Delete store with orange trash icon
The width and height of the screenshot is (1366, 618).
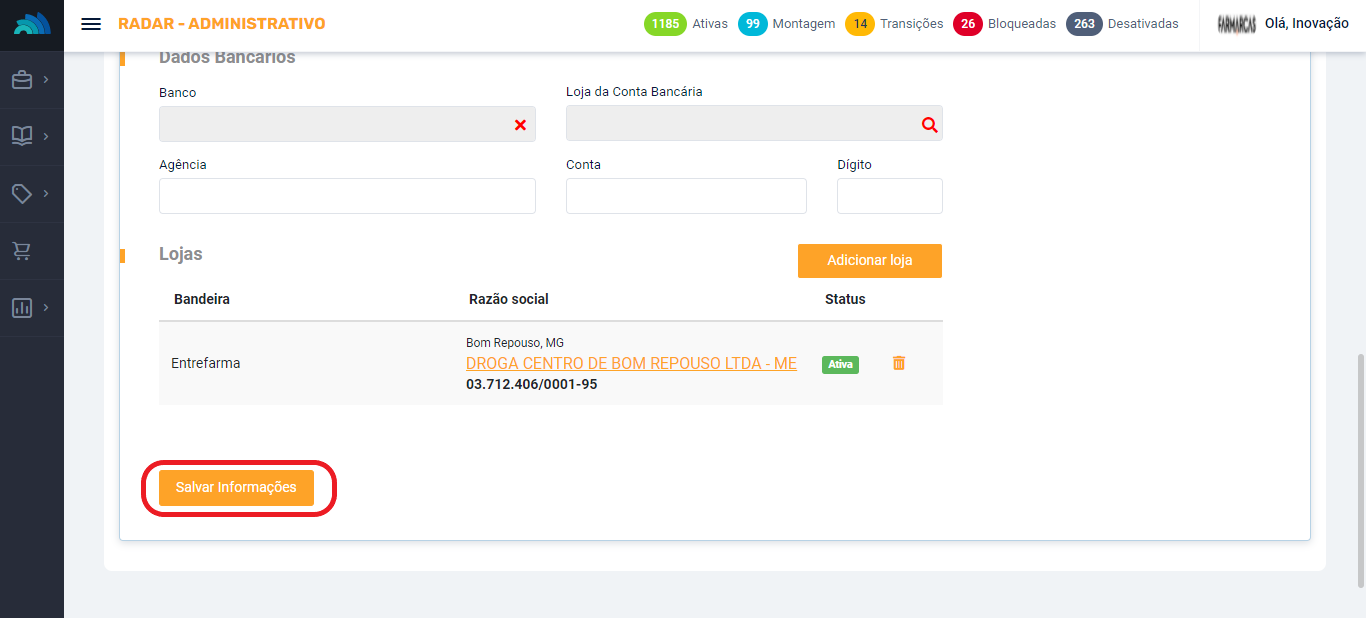click(x=898, y=363)
